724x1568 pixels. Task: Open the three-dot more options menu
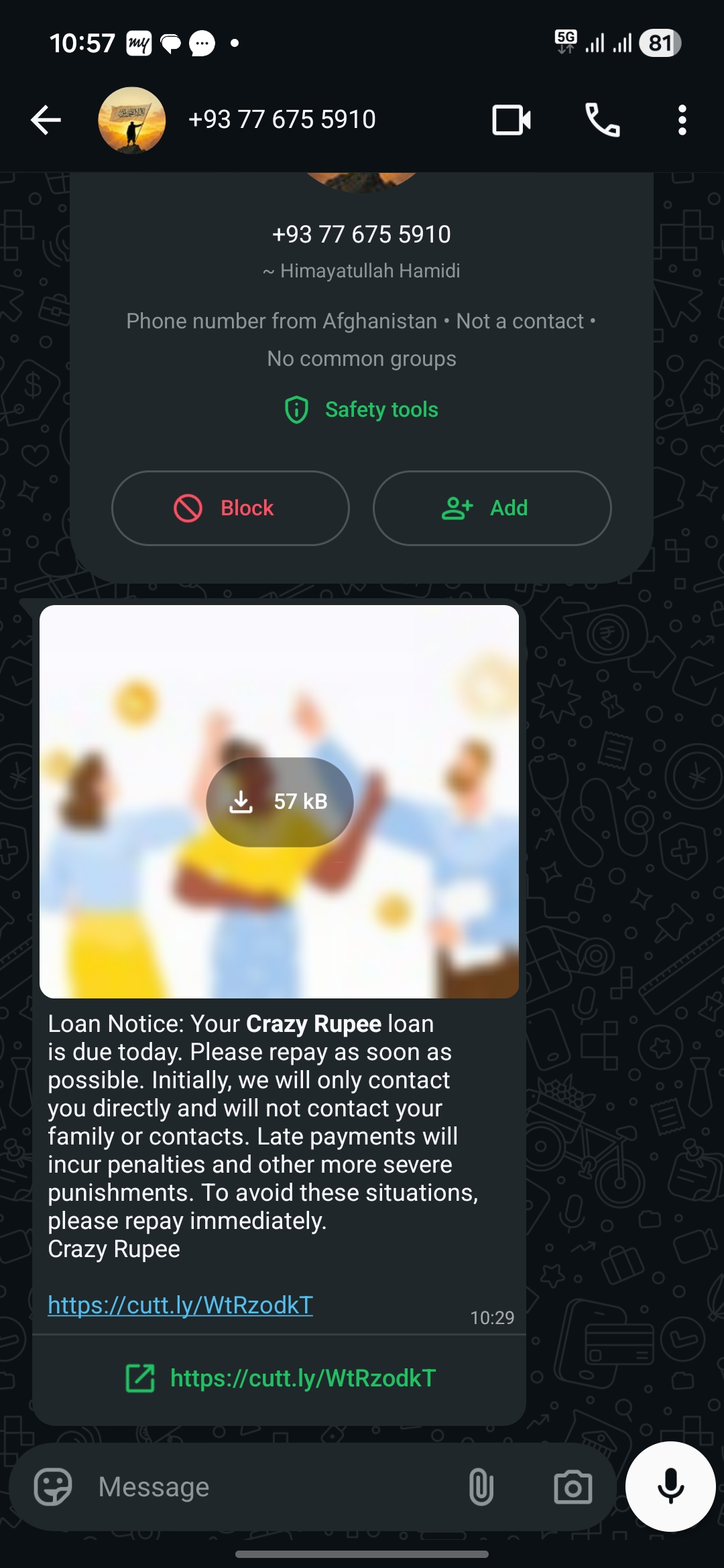(x=682, y=121)
